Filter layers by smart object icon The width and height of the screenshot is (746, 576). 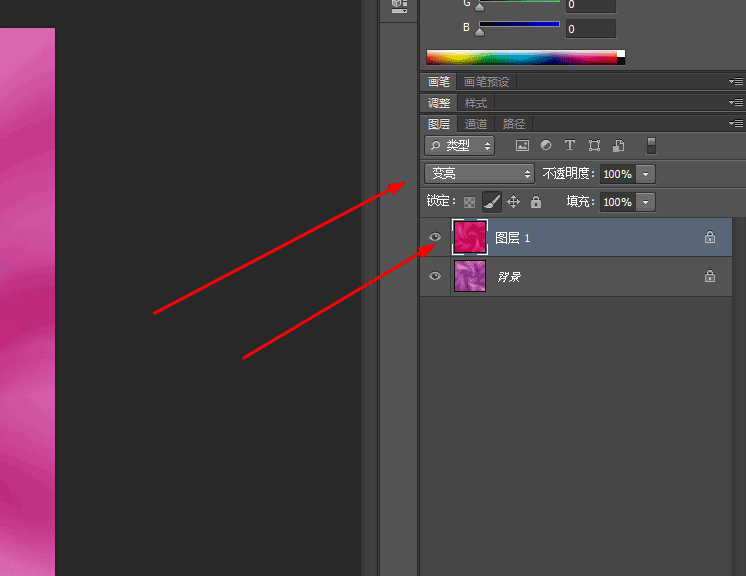click(x=618, y=146)
